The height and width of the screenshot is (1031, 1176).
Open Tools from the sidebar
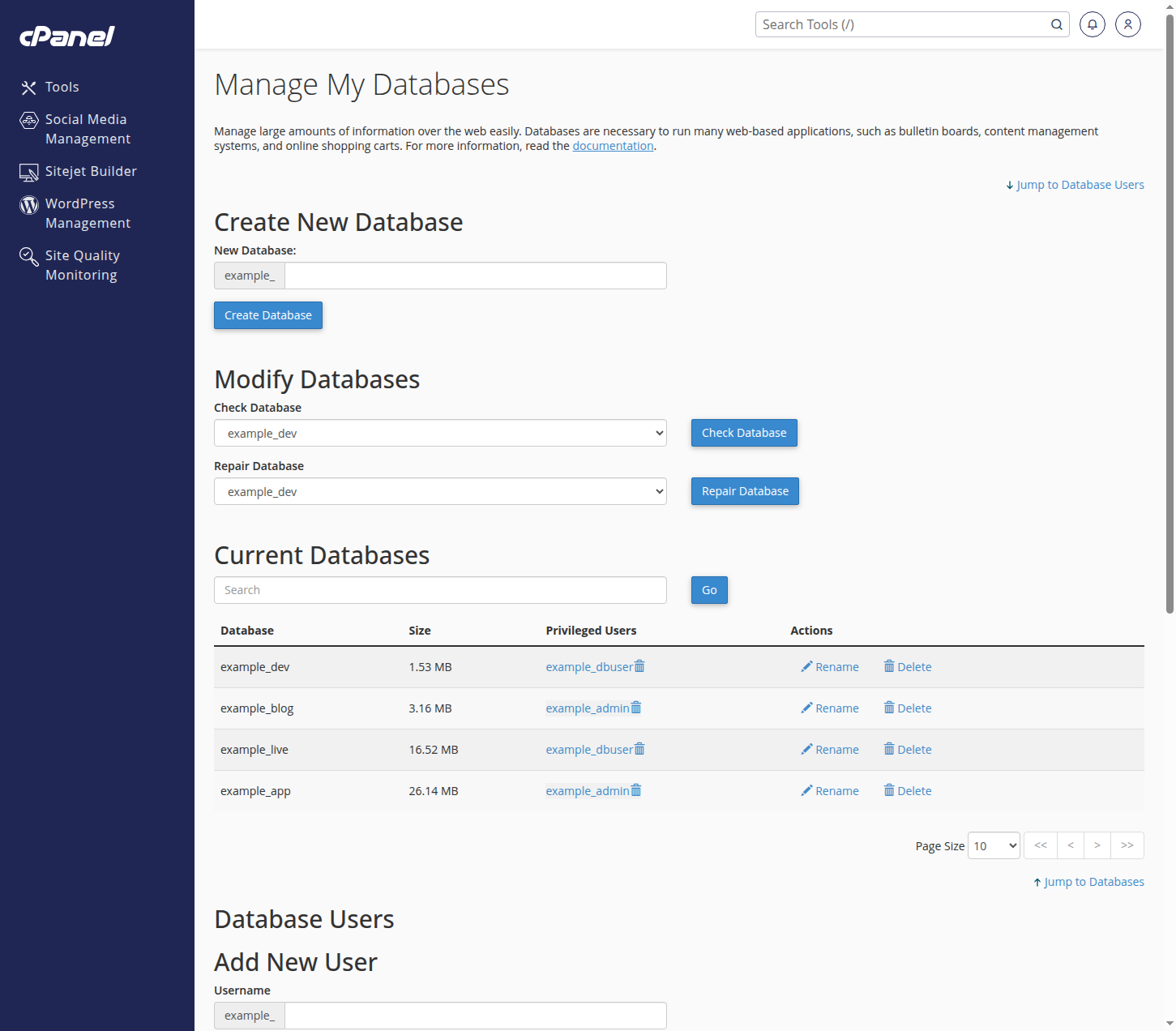62,87
